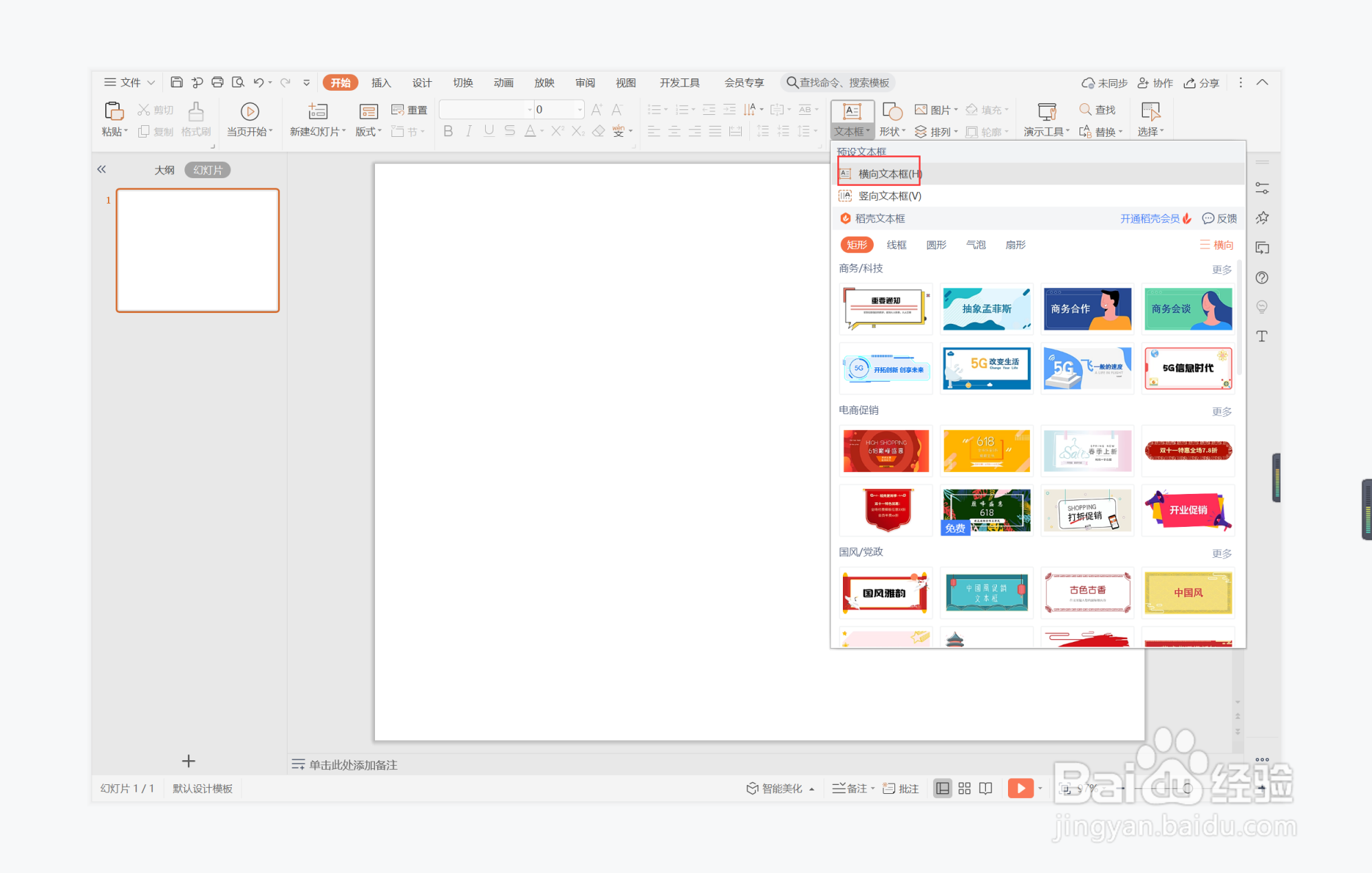The height and width of the screenshot is (873, 1372).
Task: Click the Paste clipboard icon
Action: tap(114, 111)
